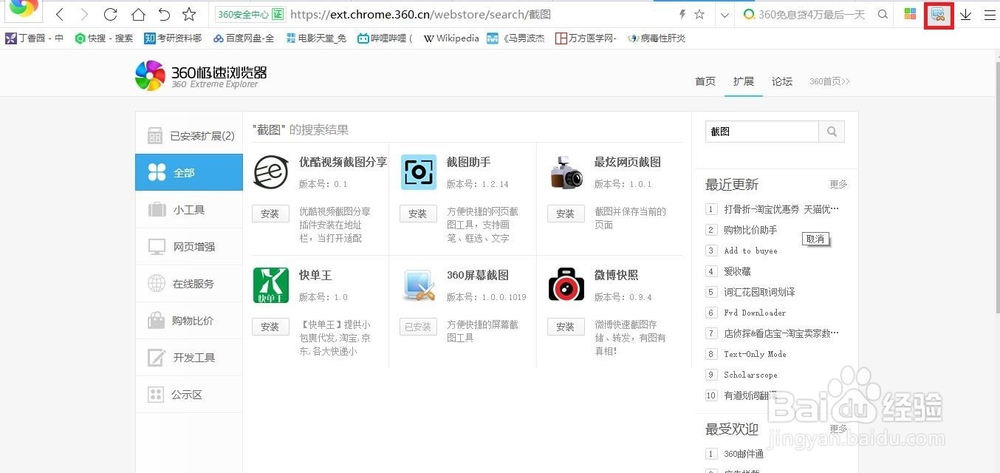Click the 360 browser logo at top-left
Image resolution: width=1000 pixels, height=473 pixels.
click(23, 8)
